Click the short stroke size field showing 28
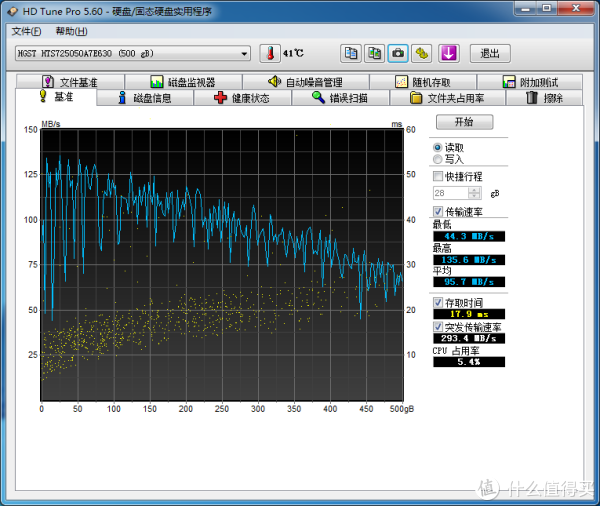This screenshot has width=600, height=506. [450, 193]
